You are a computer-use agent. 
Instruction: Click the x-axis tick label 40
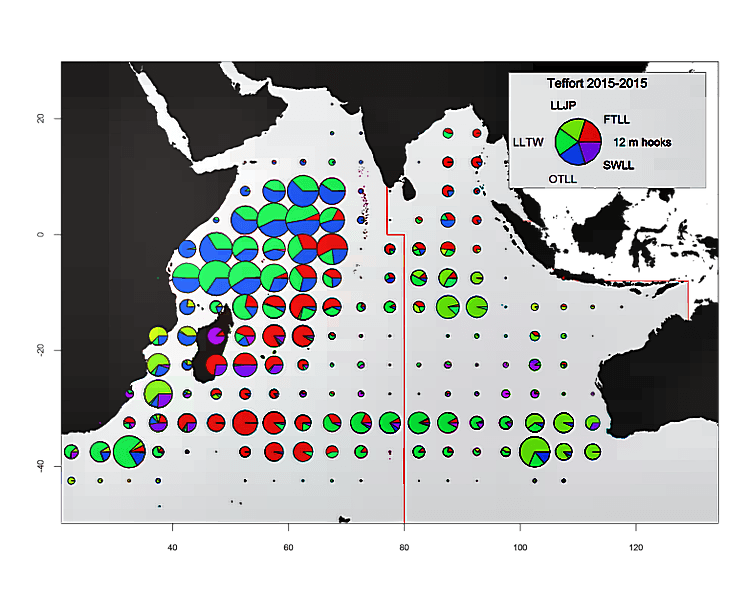point(172,547)
